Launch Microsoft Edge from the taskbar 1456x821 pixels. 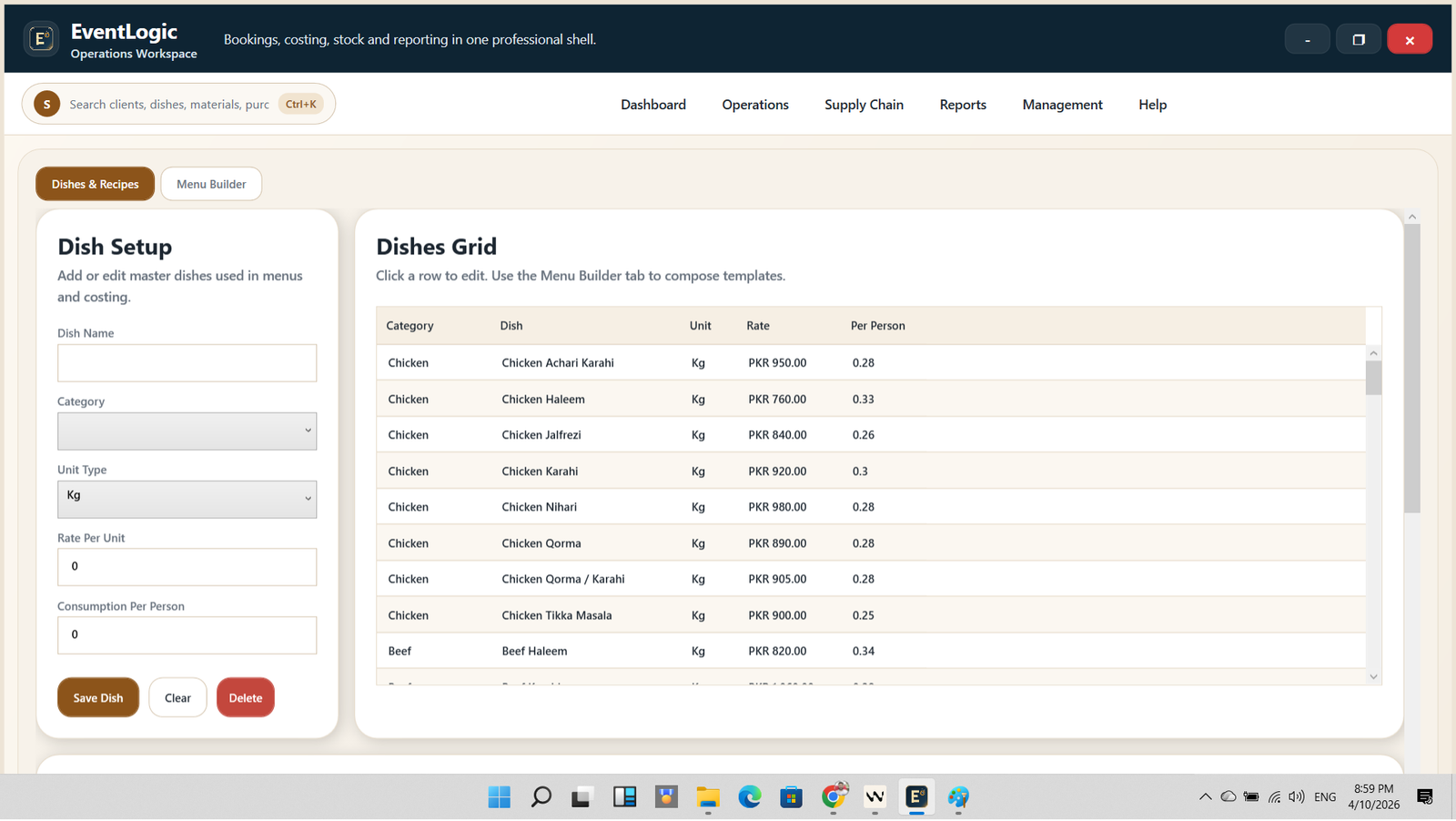point(750,796)
